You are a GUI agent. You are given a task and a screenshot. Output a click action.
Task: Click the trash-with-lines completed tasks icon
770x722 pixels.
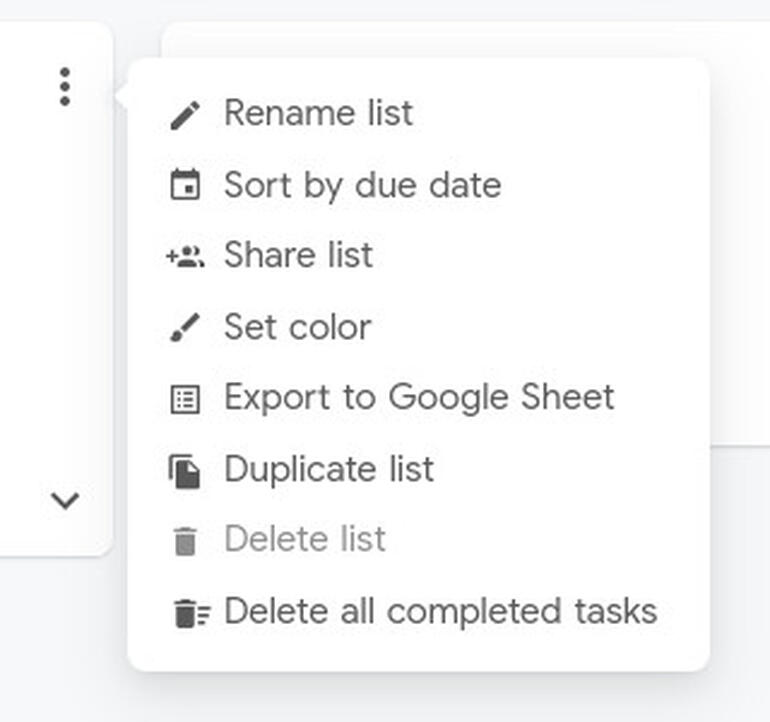pos(192,613)
